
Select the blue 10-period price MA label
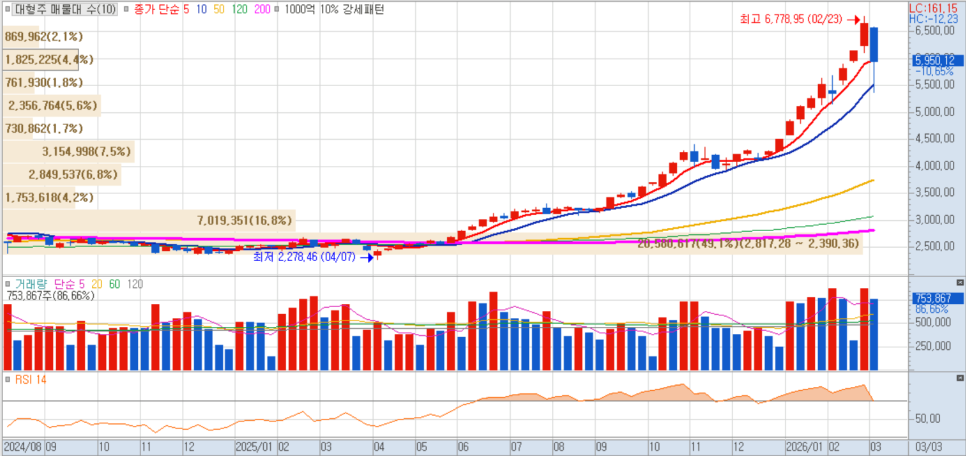(204, 10)
